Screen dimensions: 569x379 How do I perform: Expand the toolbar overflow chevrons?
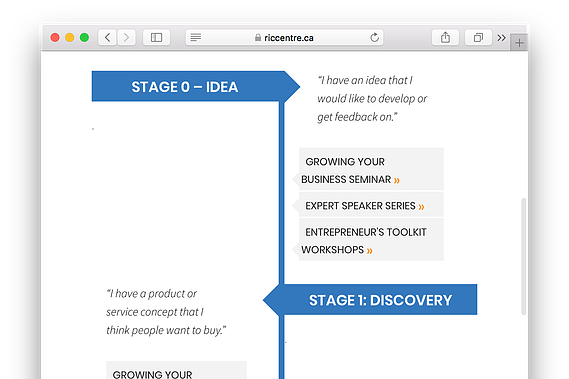502,37
